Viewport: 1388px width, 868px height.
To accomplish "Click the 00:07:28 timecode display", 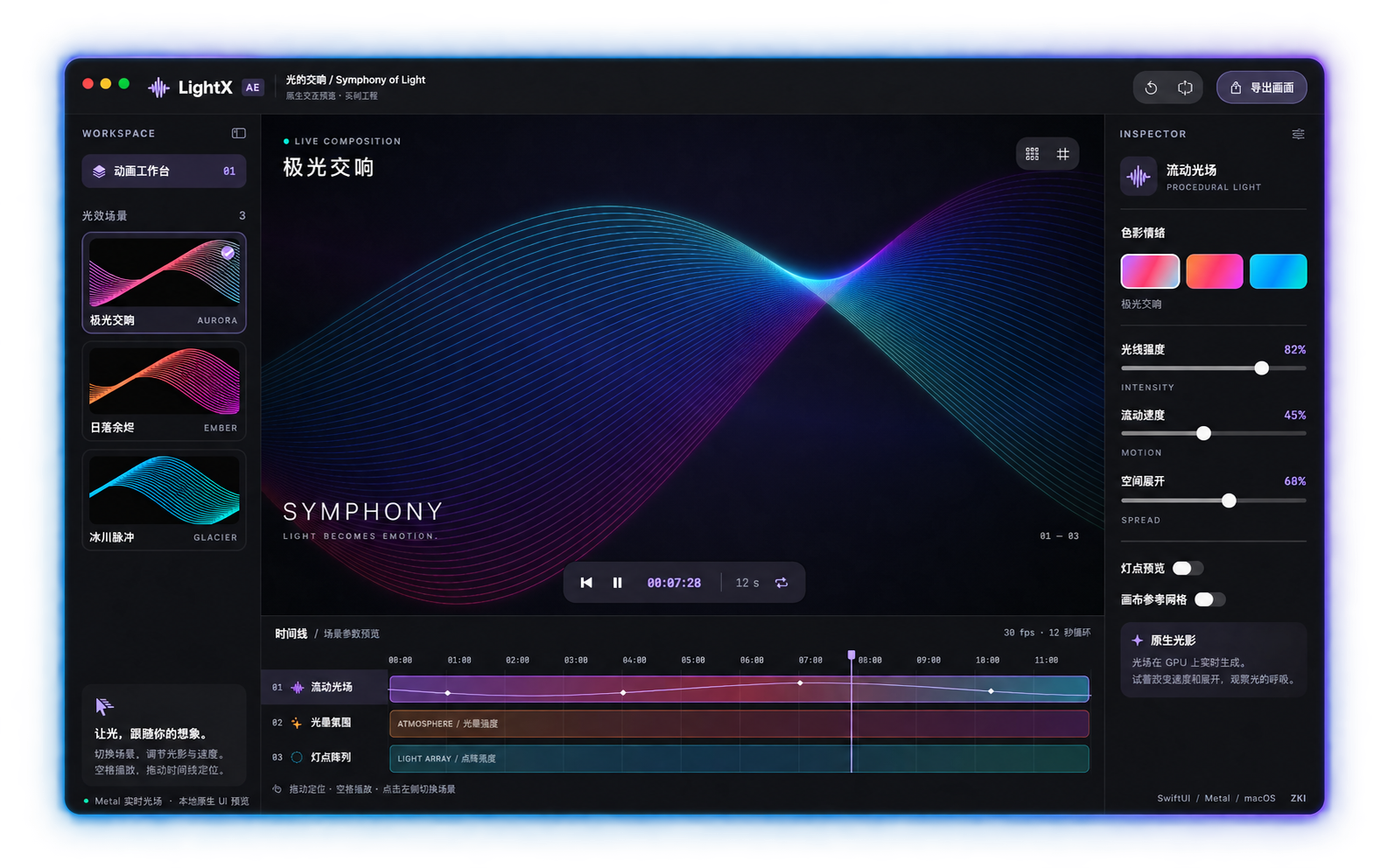I will (x=674, y=583).
